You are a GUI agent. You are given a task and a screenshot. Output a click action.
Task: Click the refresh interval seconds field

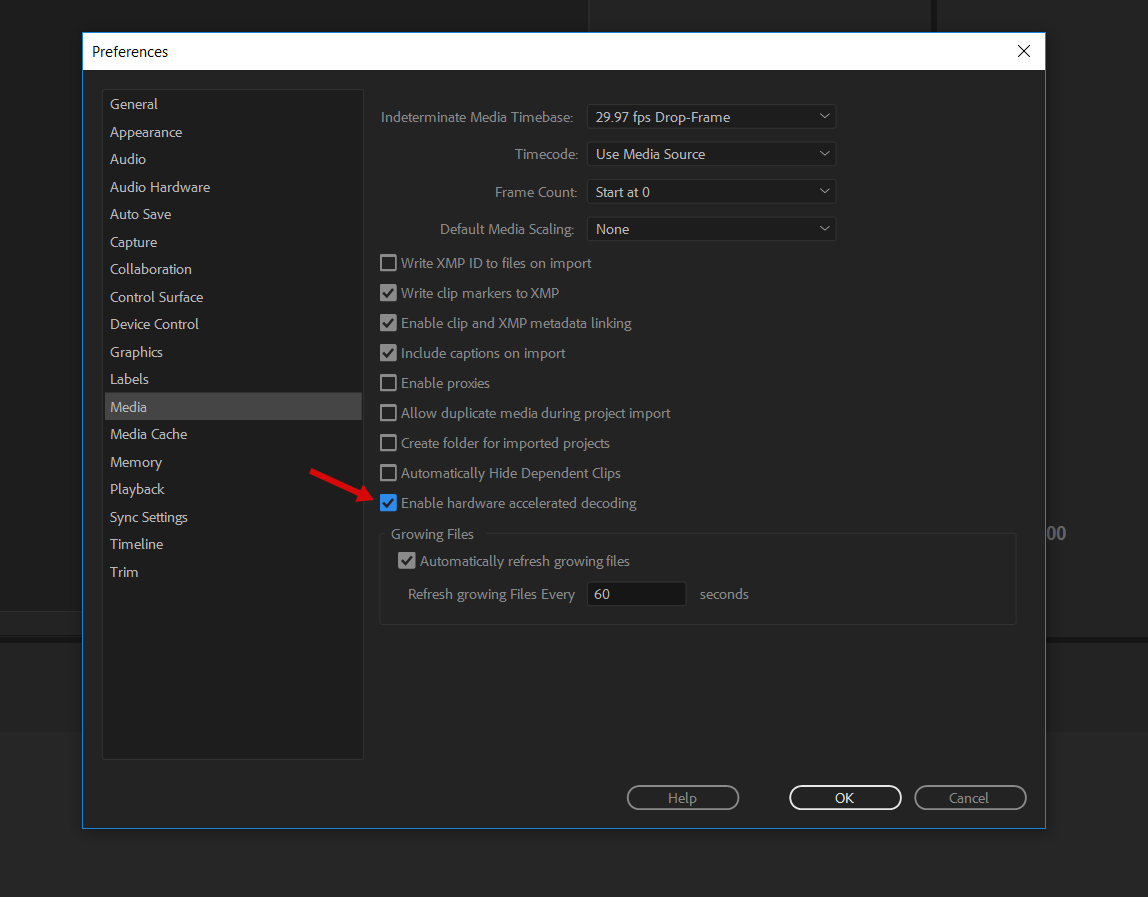click(x=636, y=594)
